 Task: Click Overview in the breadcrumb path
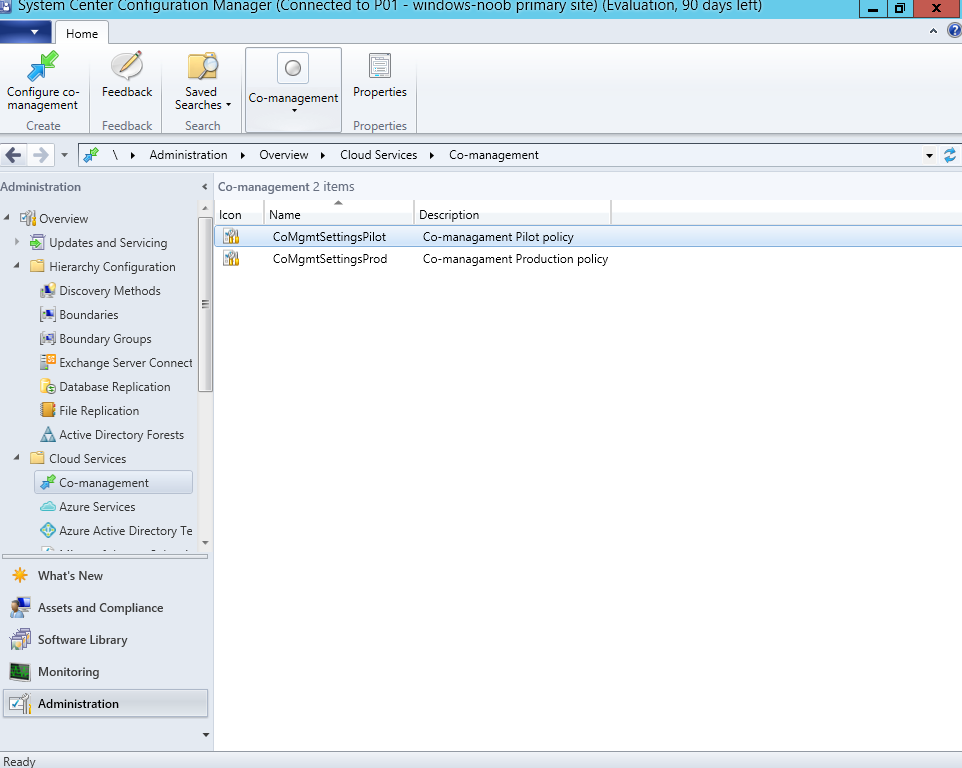point(283,155)
